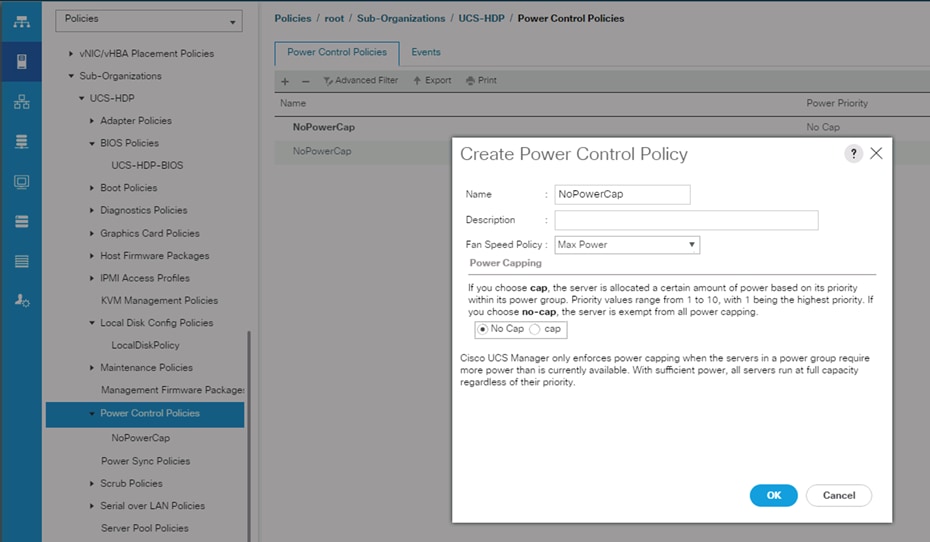Open the Admin user-gear icon in sidebar
This screenshot has height=542, width=930.
[x=22, y=301]
